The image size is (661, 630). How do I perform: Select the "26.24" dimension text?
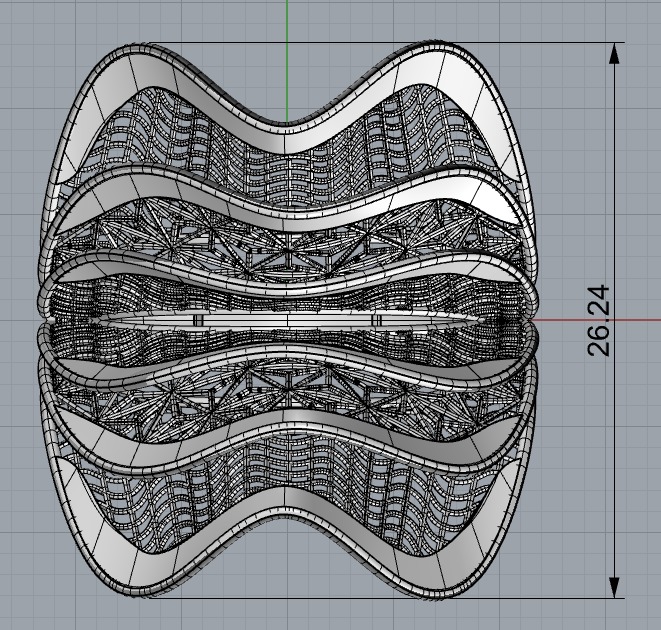598,320
